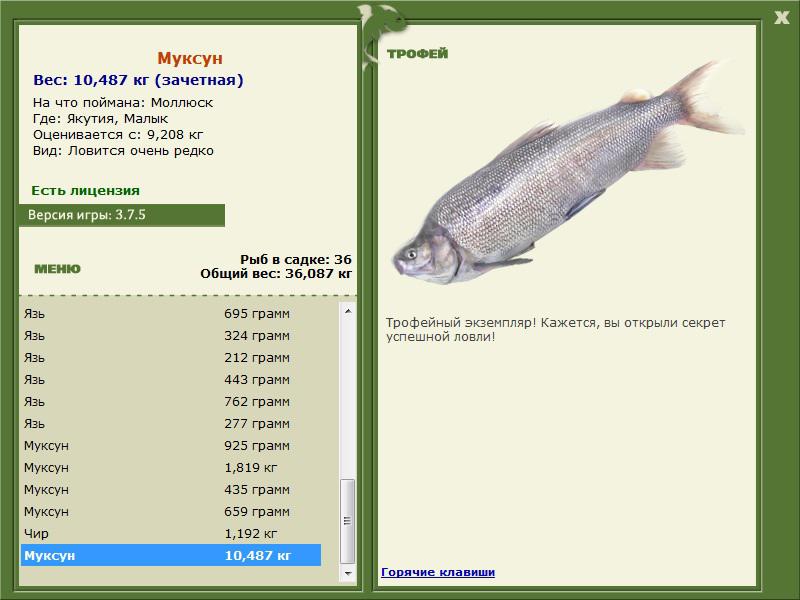Viewport: 800px width, 600px height.
Task: Click the На что поймана: Моллюск line
Action: pyautogui.click(x=123, y=103)
